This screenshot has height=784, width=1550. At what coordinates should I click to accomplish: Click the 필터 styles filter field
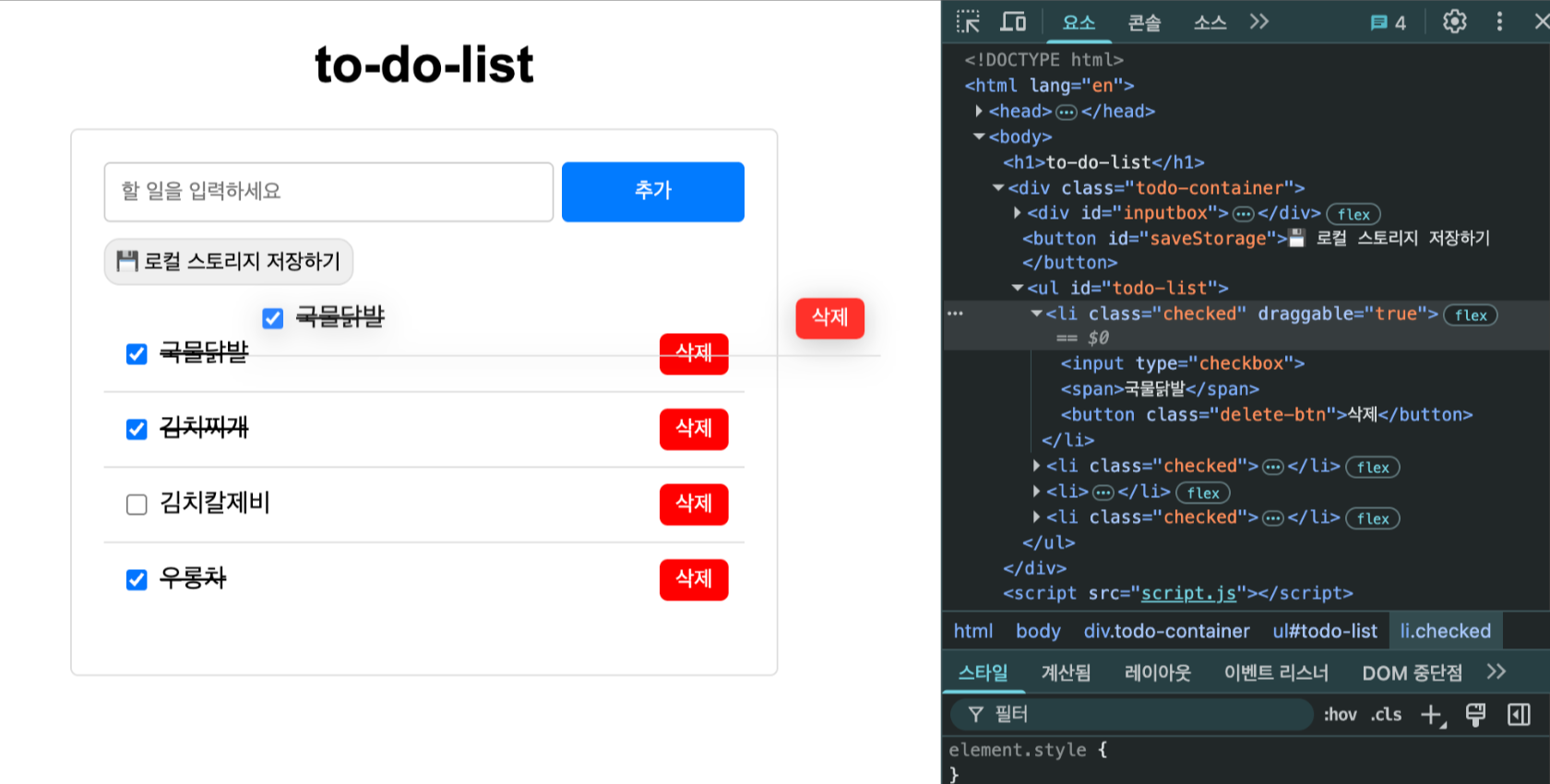[x=1131, y=714]
